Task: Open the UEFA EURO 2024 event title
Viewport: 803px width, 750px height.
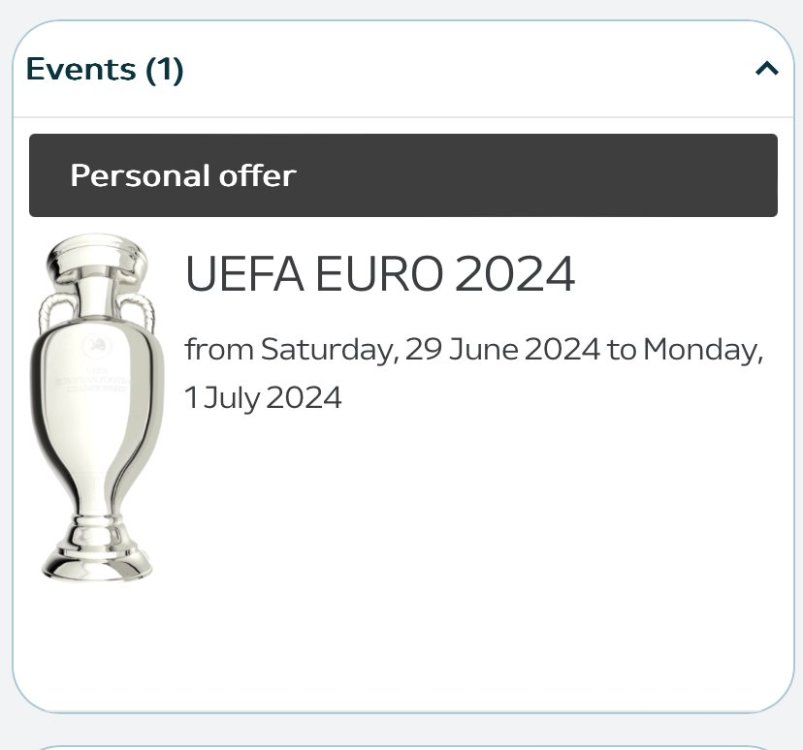Action: (x=380, y=275)
